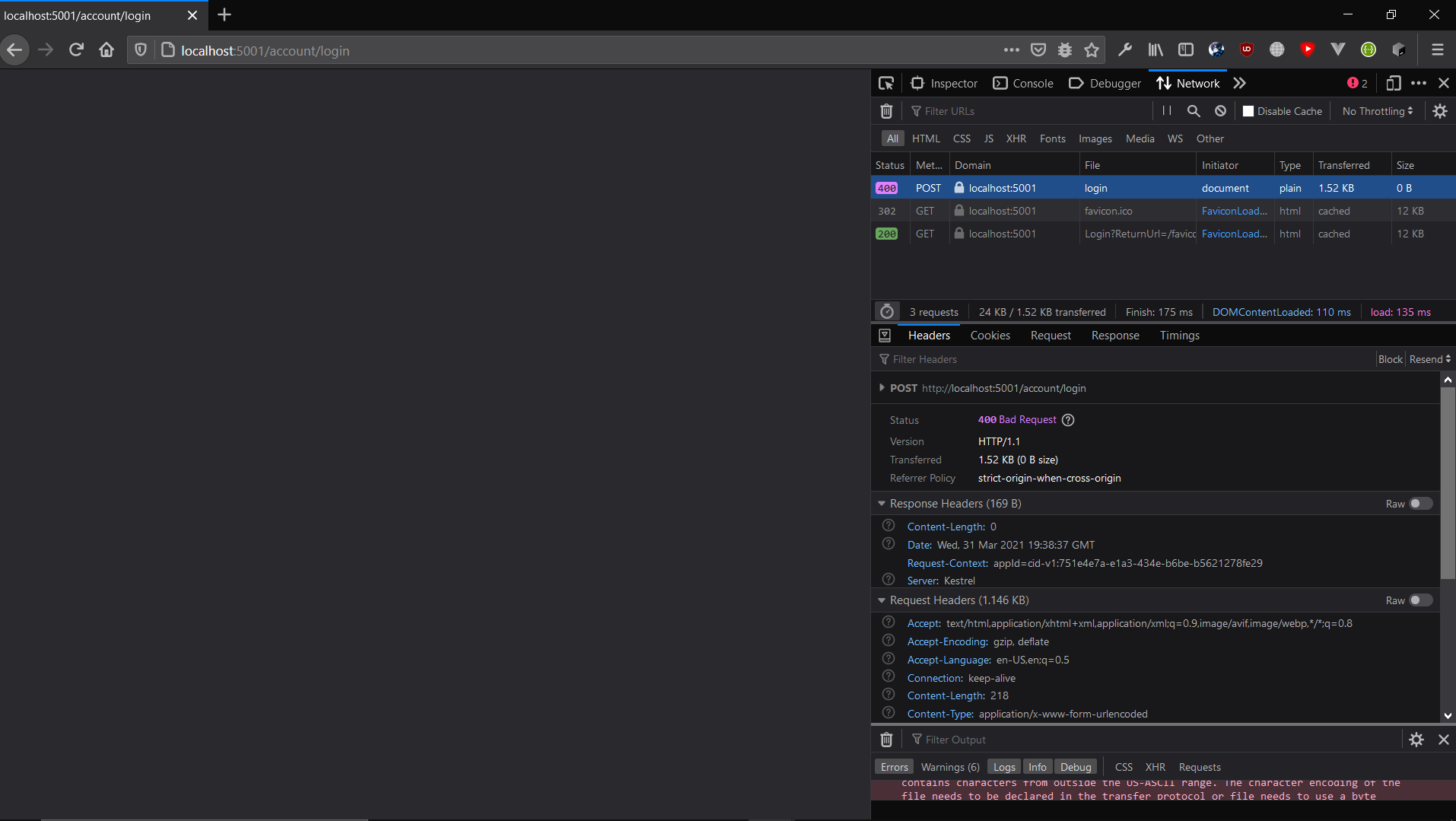
Task: Toggle Raw view for Request Headers
Action: point(1418,600)
